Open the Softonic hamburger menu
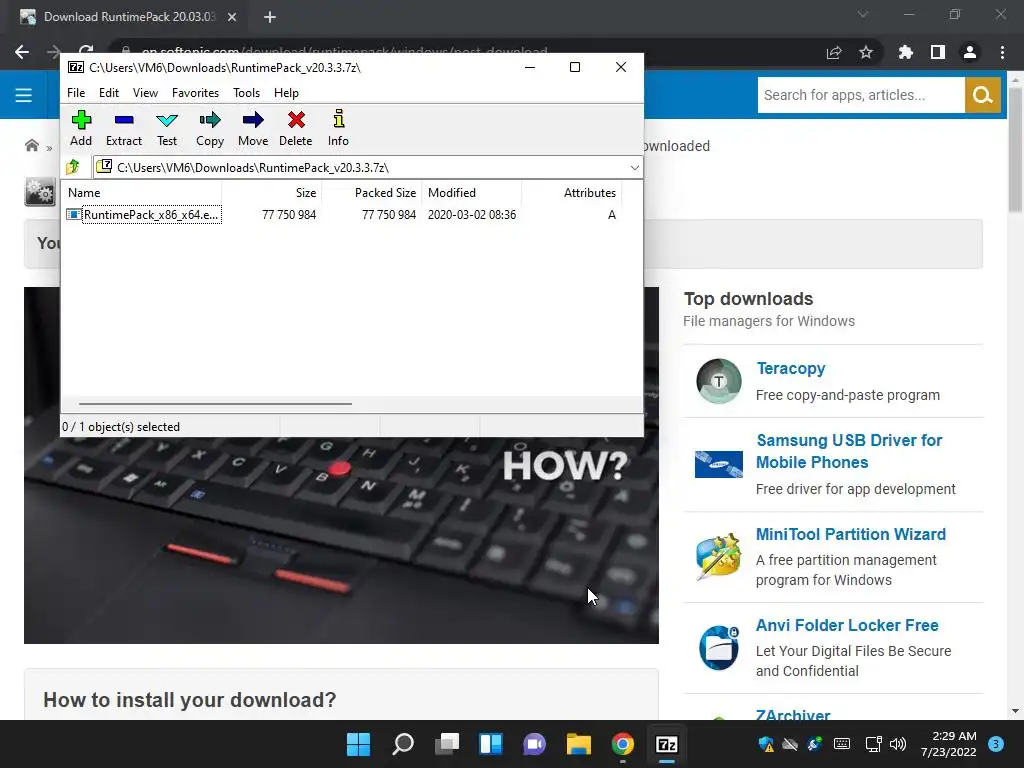 (24, 95)
